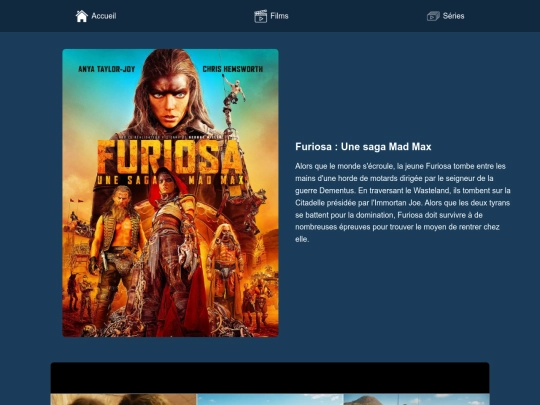Open the Séries navigation link
This screenshot has height=405, width=540.
[x=445, y=16]
